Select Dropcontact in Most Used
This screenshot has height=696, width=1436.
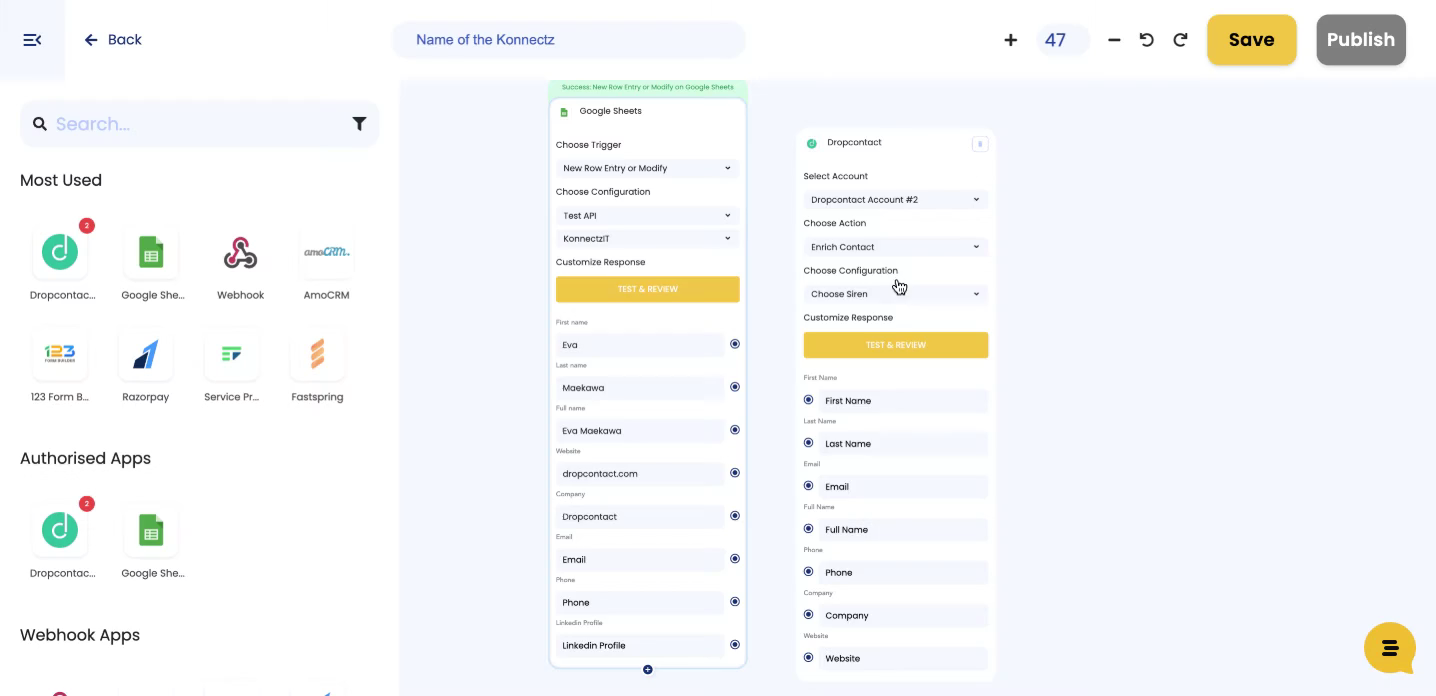click(x=60, y=253)
